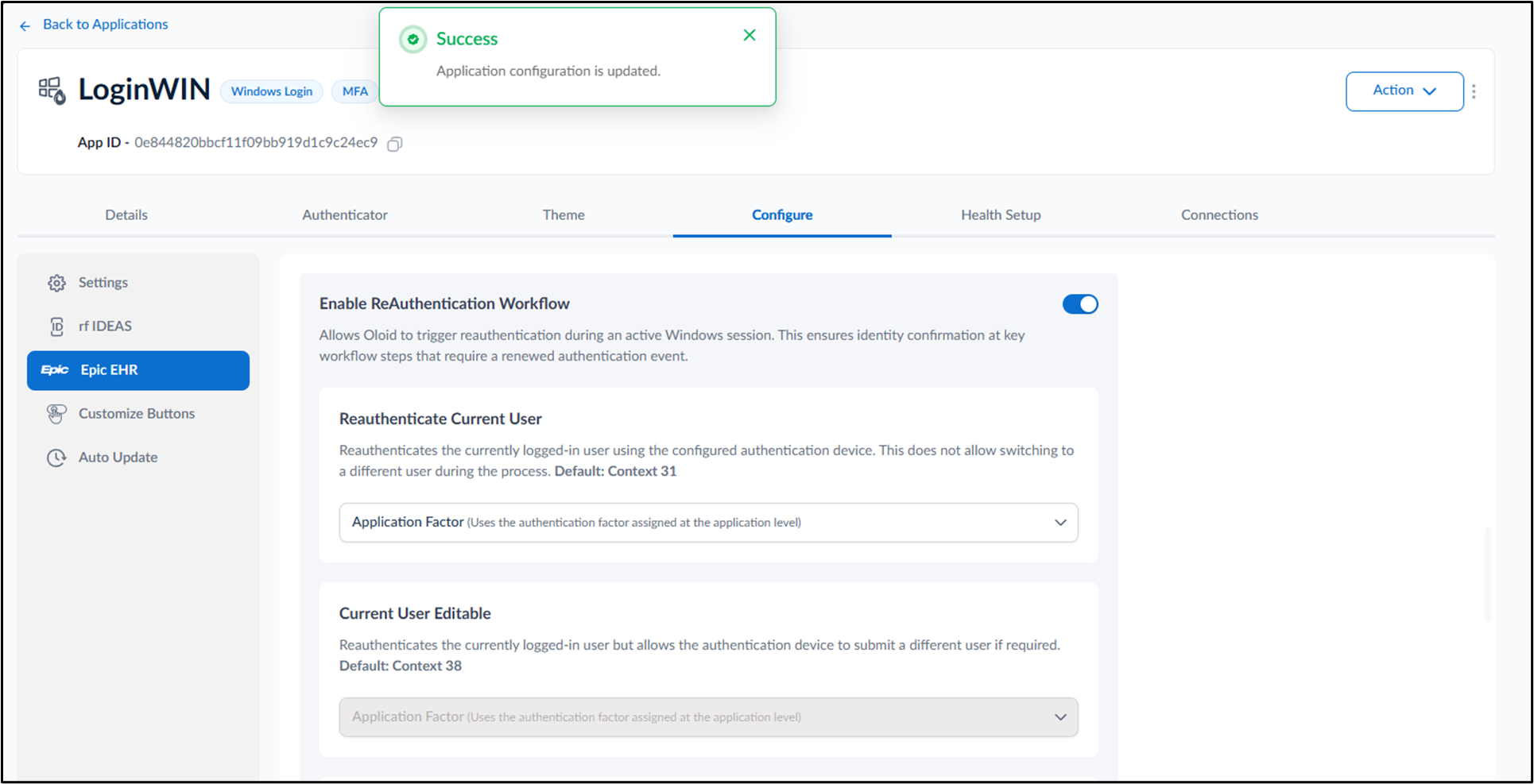Select rf IDEAS in the sidebar
Viewport: 1534px width, 784px height.
138,326
